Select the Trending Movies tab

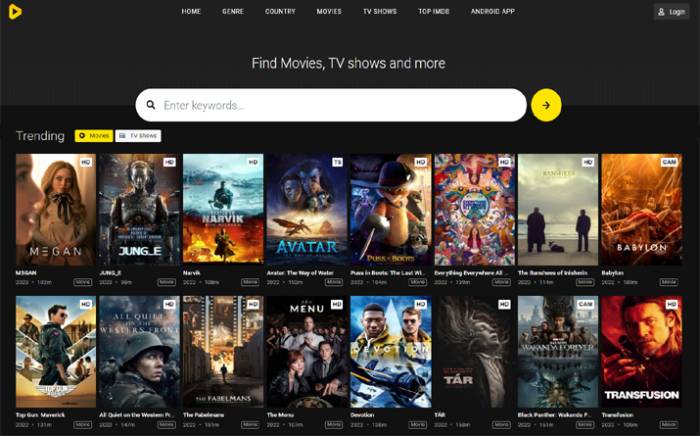pyautogui.click(x=94, y=136)
